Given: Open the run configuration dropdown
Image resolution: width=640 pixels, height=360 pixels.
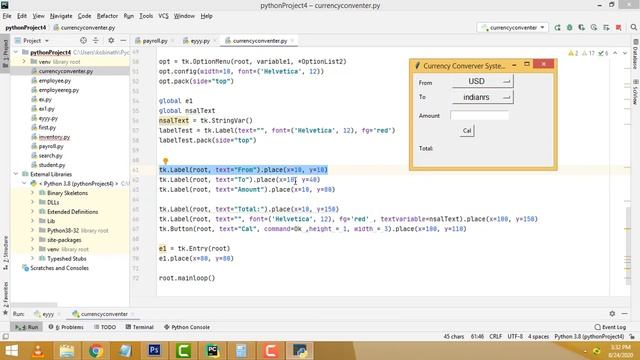Looking at the screenshot, I should coord(513,27).
